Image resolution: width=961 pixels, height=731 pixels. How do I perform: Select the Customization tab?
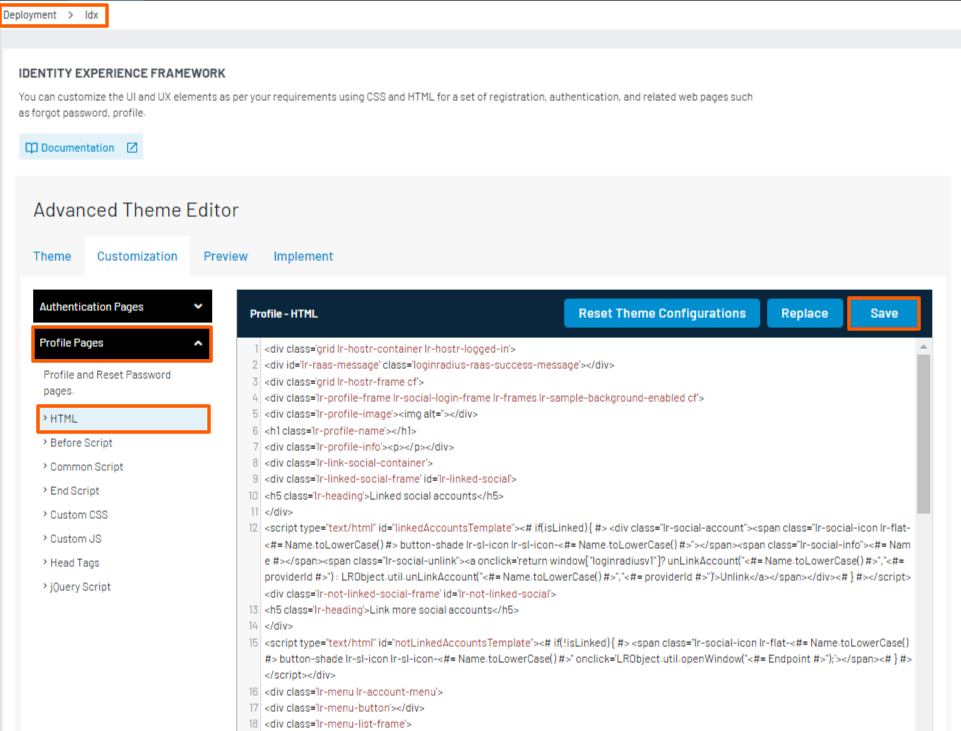point(136,256)
